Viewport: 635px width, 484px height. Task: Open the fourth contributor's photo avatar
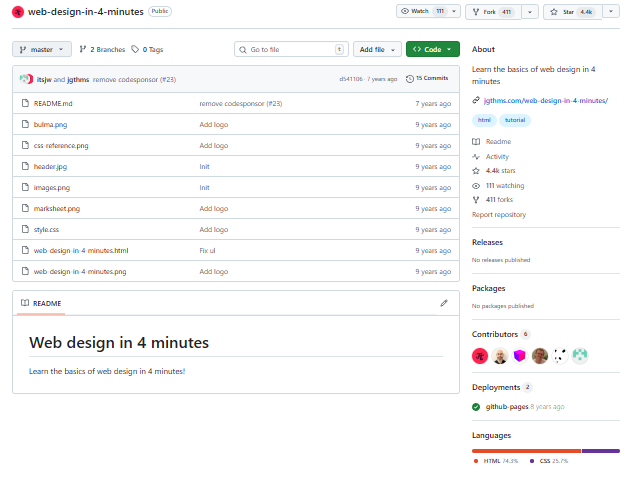click(x=540, y=356)
